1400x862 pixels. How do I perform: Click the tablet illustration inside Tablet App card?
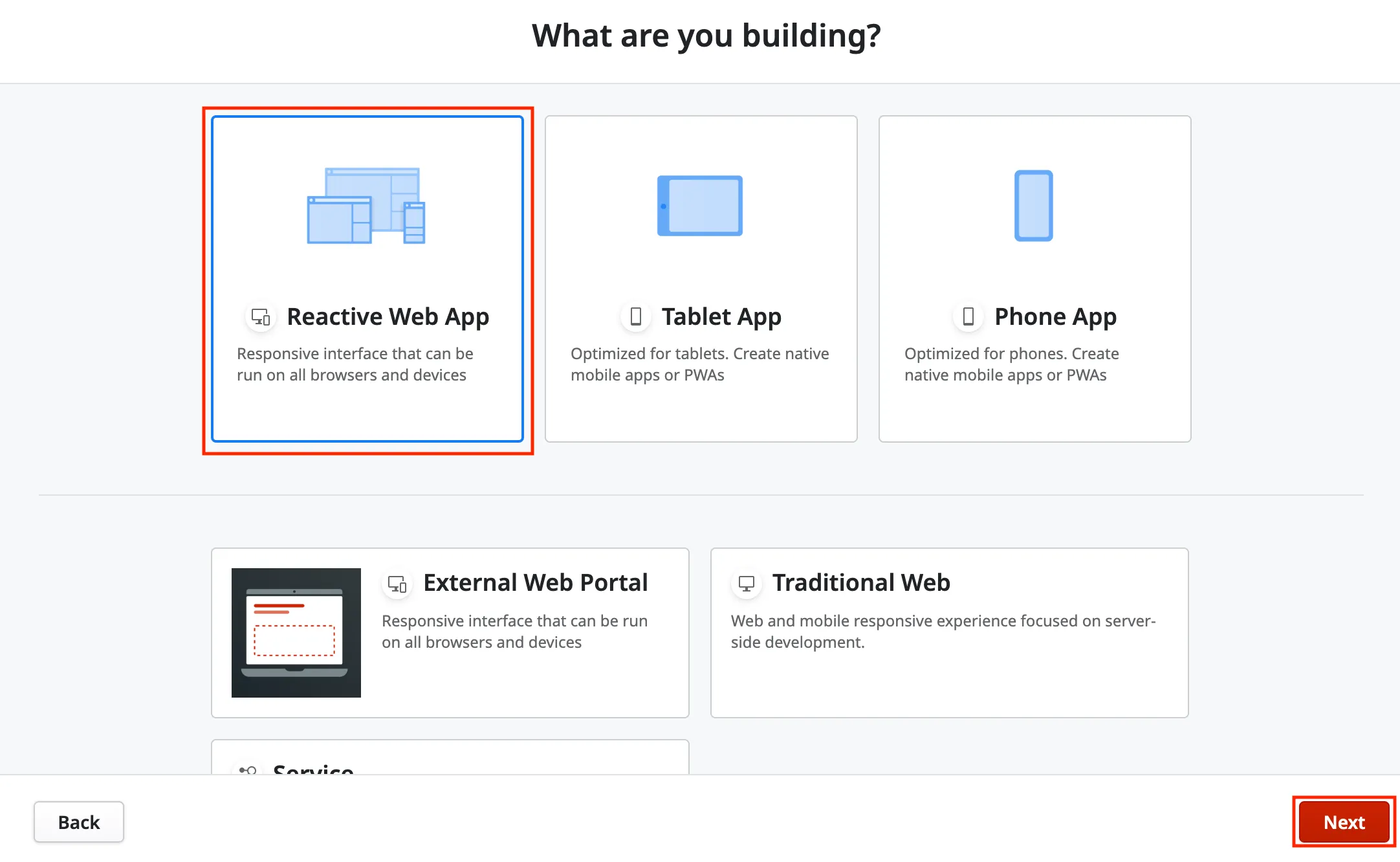click(700, 206)
